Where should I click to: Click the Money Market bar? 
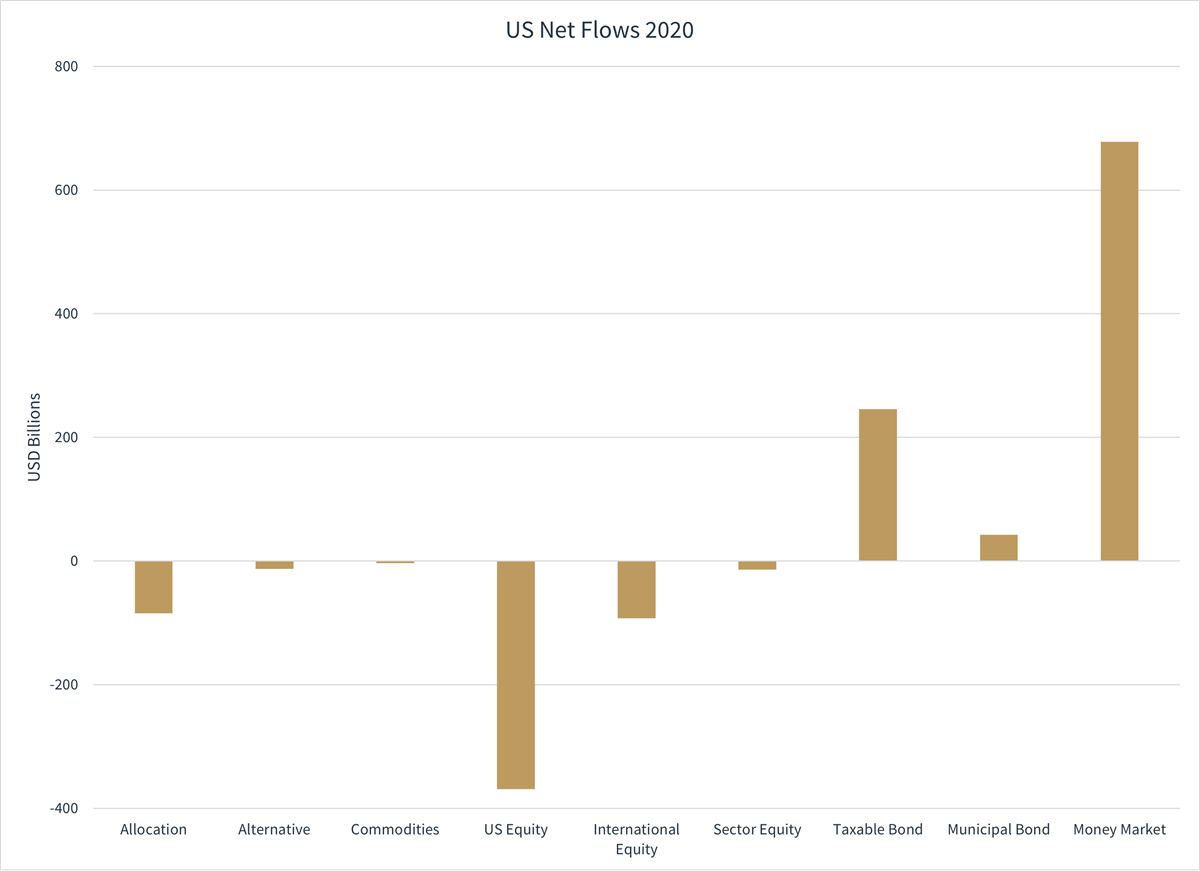[1119, 351]
